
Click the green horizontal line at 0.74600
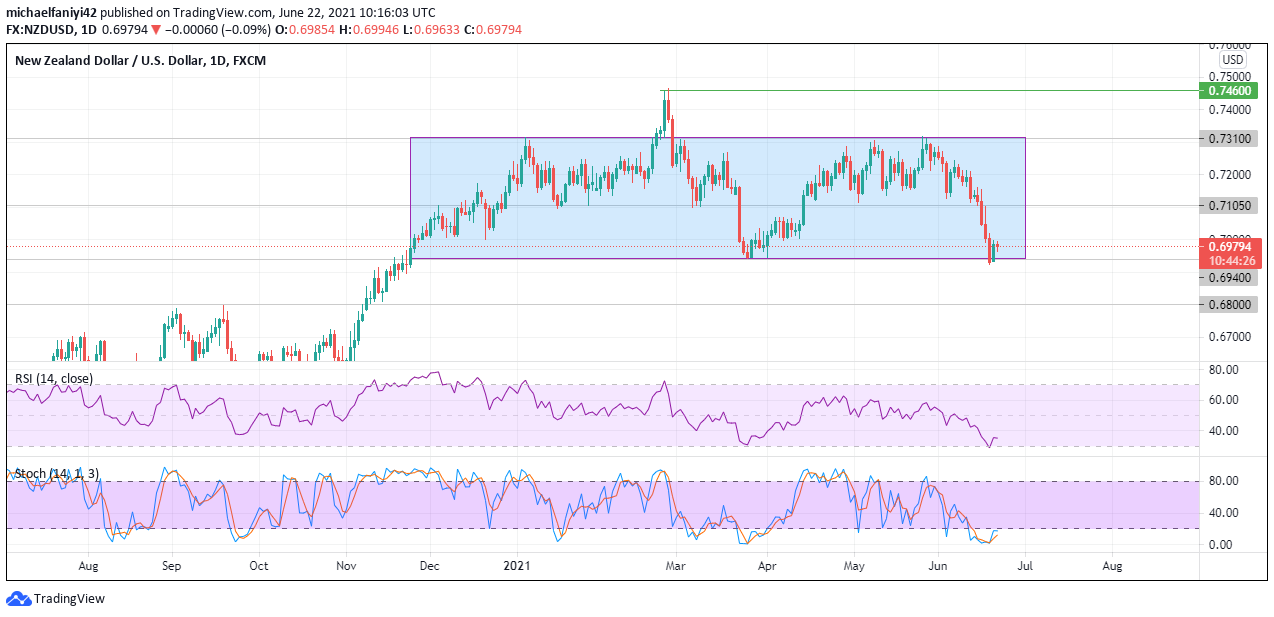click(x=930, y=90)
